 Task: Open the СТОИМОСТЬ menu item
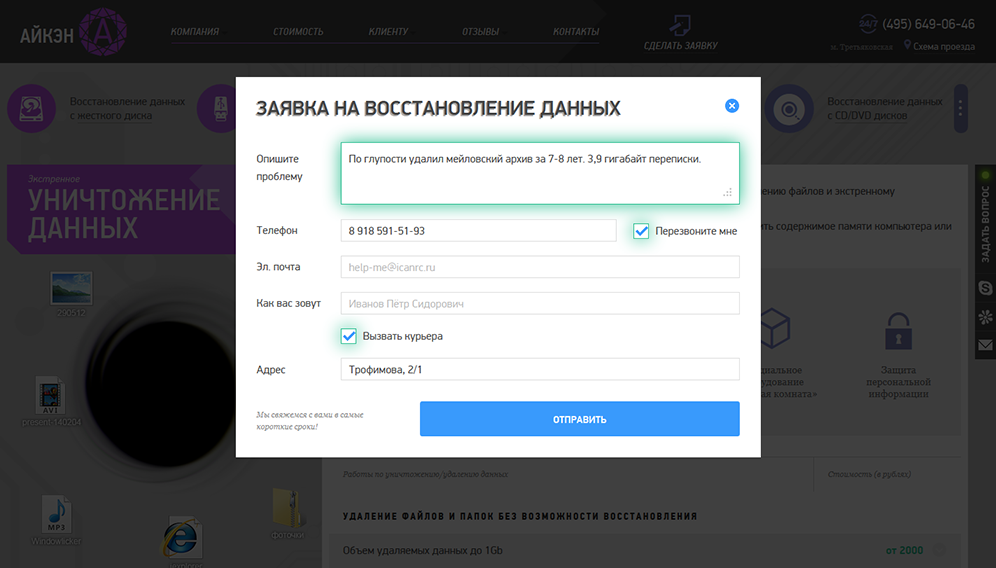pos(298,31)
